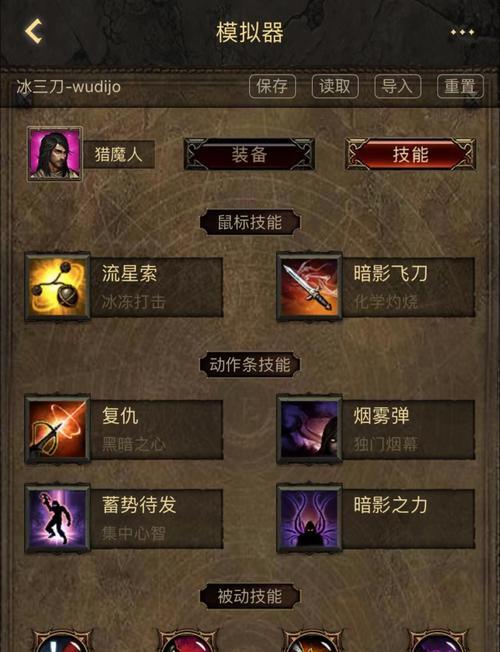Click the Demon Hunter character portrait
This screenshot has width=500, height=652.
point(54,154)
